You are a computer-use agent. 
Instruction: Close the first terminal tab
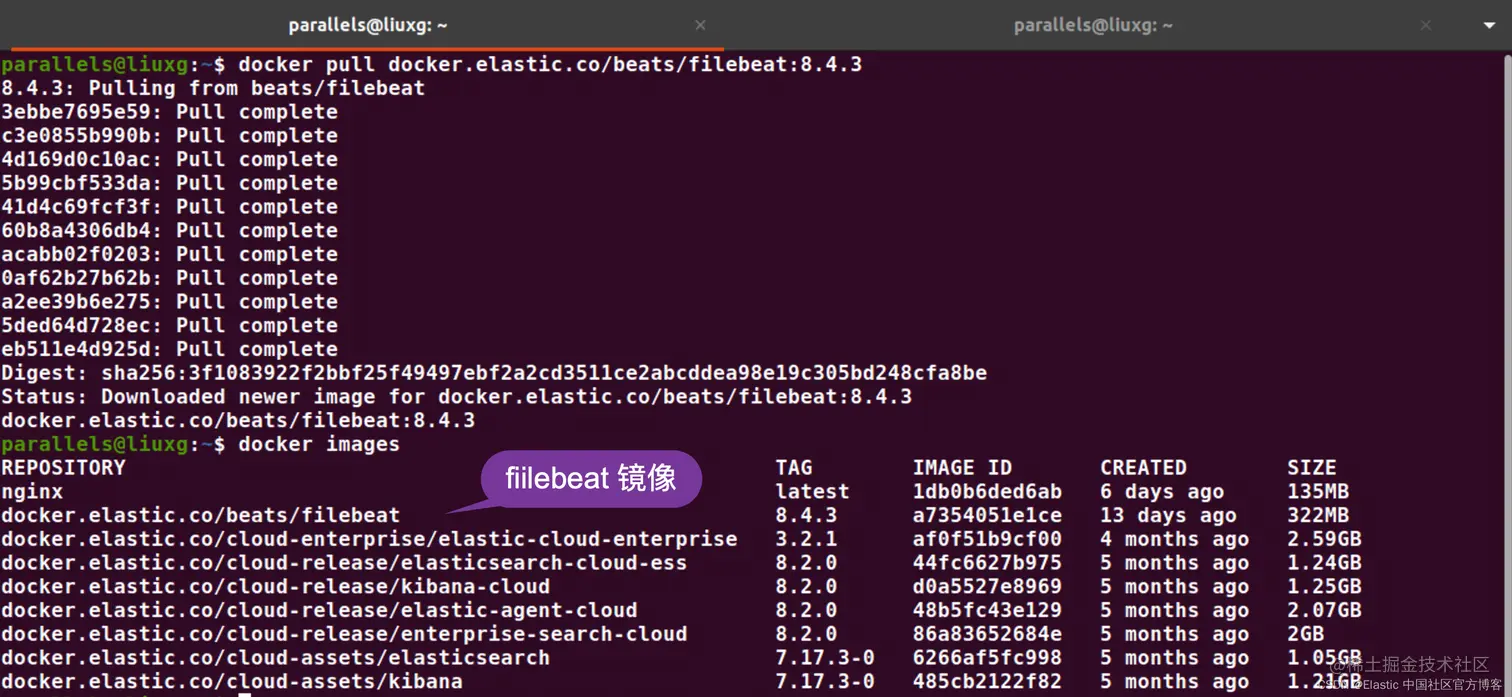700,25
